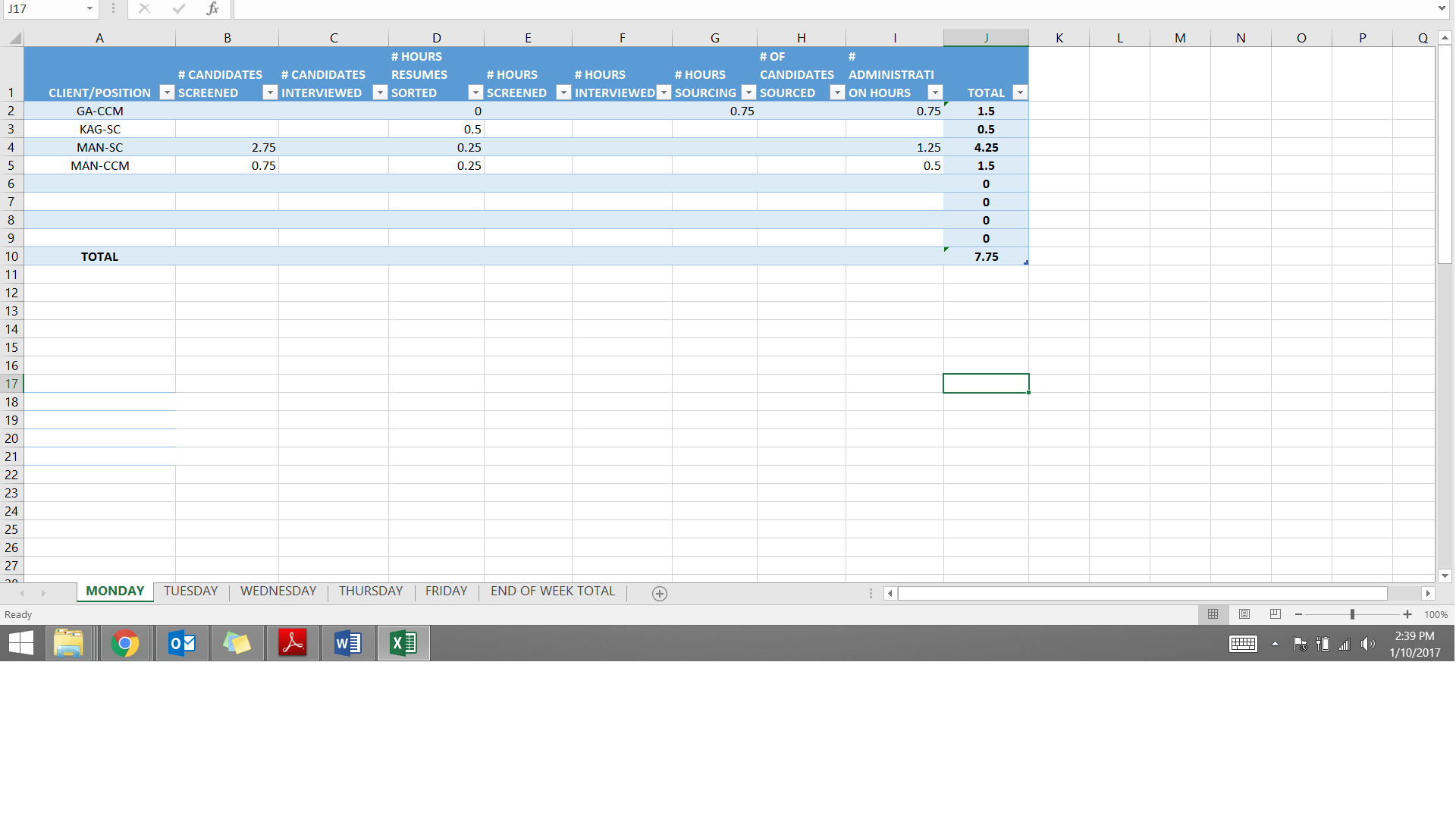
Task: Expand the formula bar with chevron
Action: tap(1441, 9)
